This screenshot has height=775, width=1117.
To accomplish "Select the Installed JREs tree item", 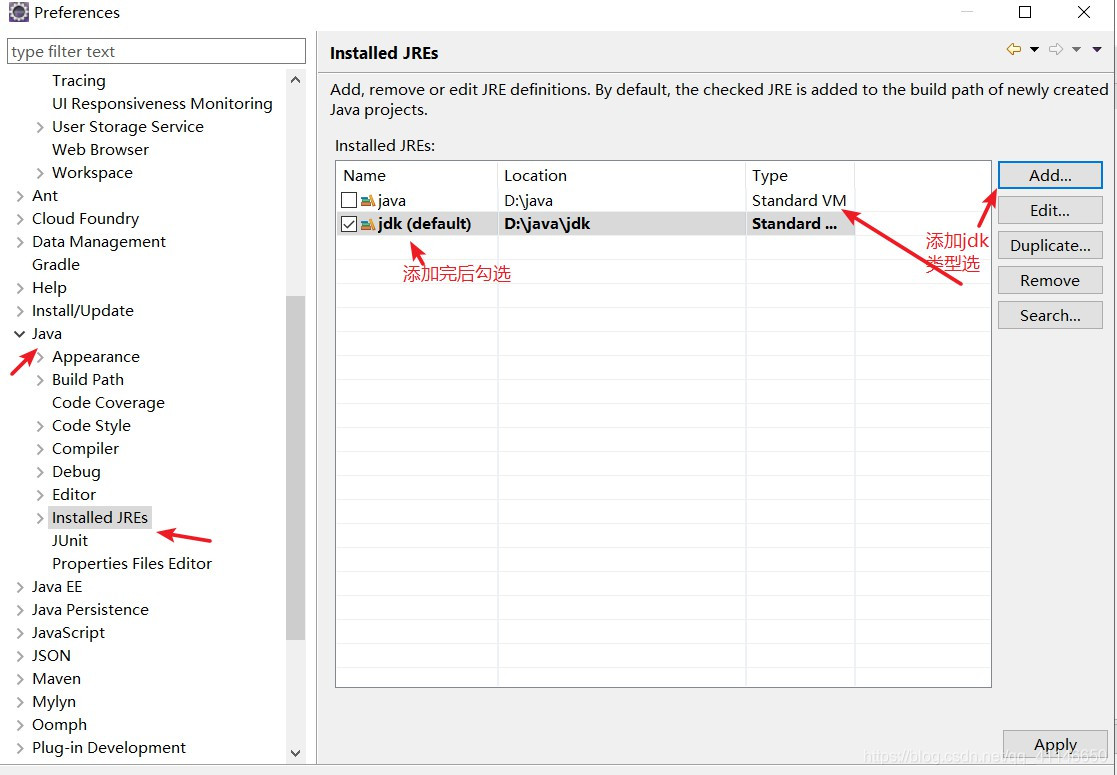I will tap(100, 518).
